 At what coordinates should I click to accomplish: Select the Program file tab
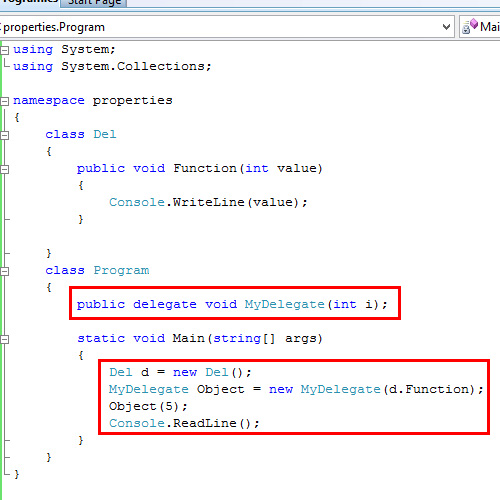[x=29, y=3]
